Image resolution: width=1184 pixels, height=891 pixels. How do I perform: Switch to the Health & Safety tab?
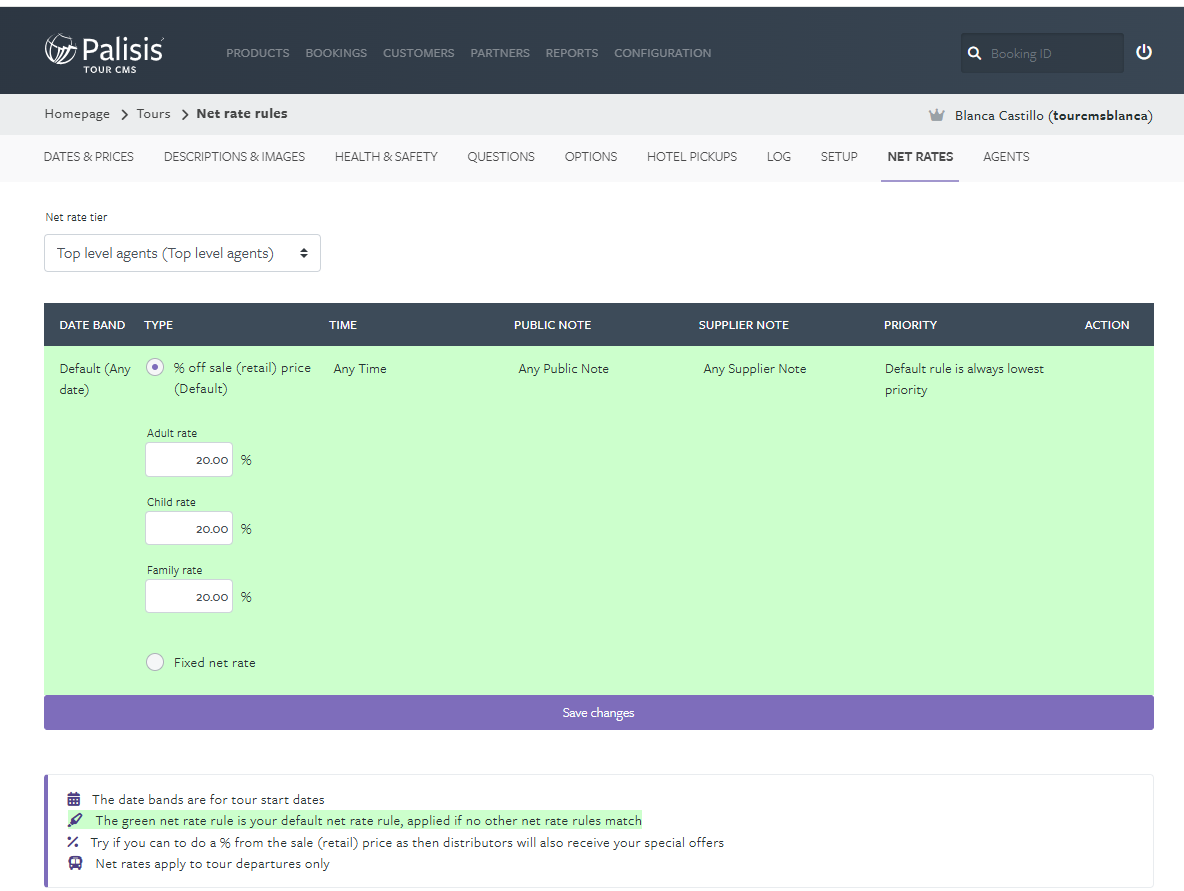click(x=386, y=157)
